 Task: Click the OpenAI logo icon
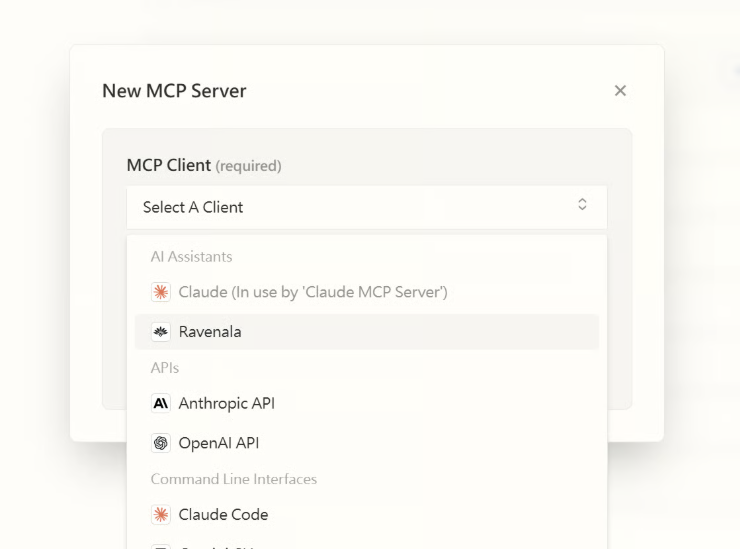[160, 442]
